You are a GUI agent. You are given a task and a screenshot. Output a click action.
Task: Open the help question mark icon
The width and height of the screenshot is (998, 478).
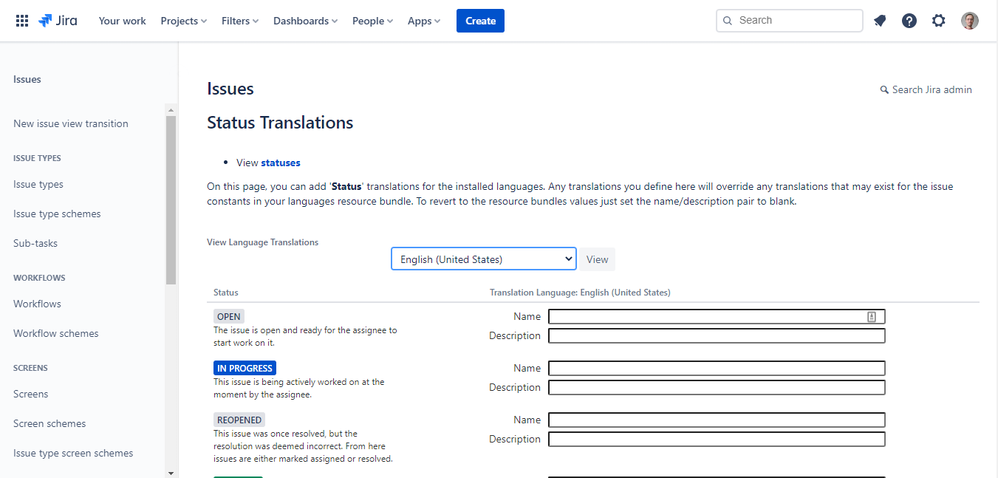coord(910,21)
